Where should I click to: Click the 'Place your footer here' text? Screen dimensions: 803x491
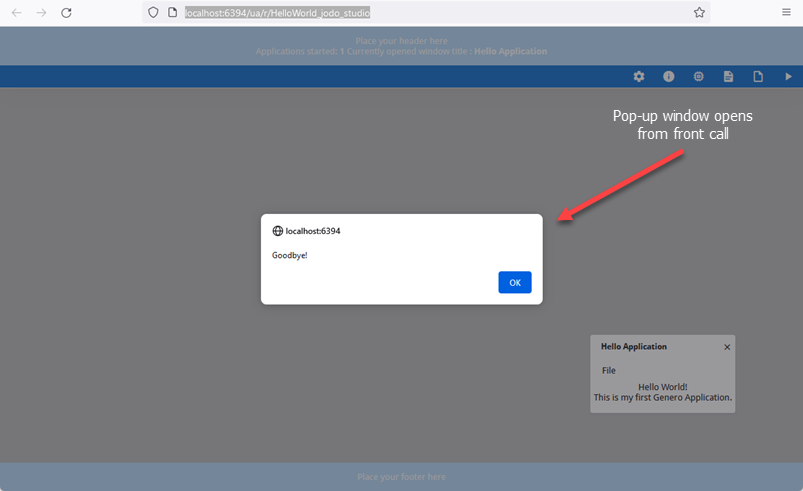click(x=401, y=477)
